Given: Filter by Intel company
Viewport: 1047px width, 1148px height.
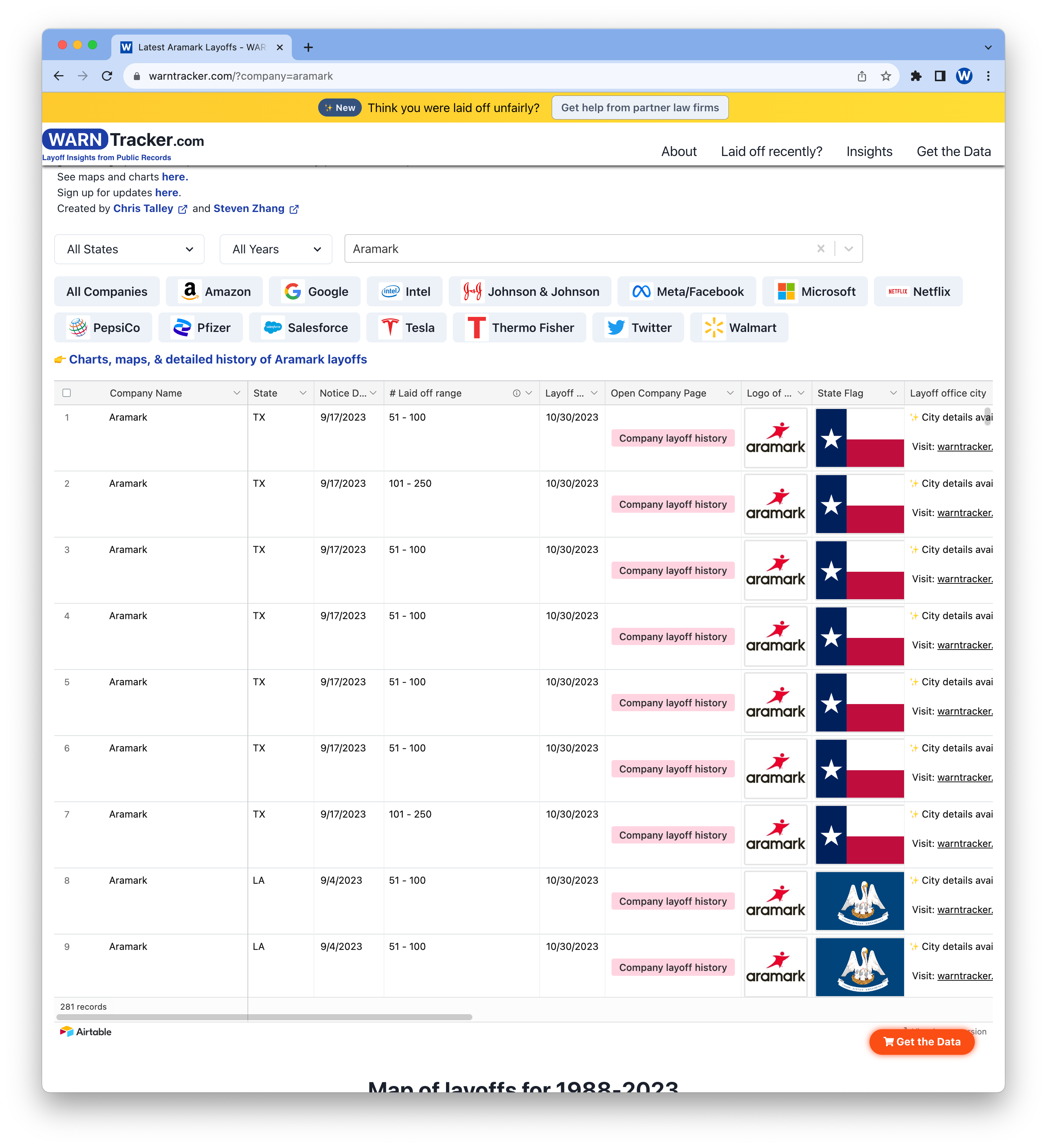Looking at the screenshot, I should (x=404, y=292).
